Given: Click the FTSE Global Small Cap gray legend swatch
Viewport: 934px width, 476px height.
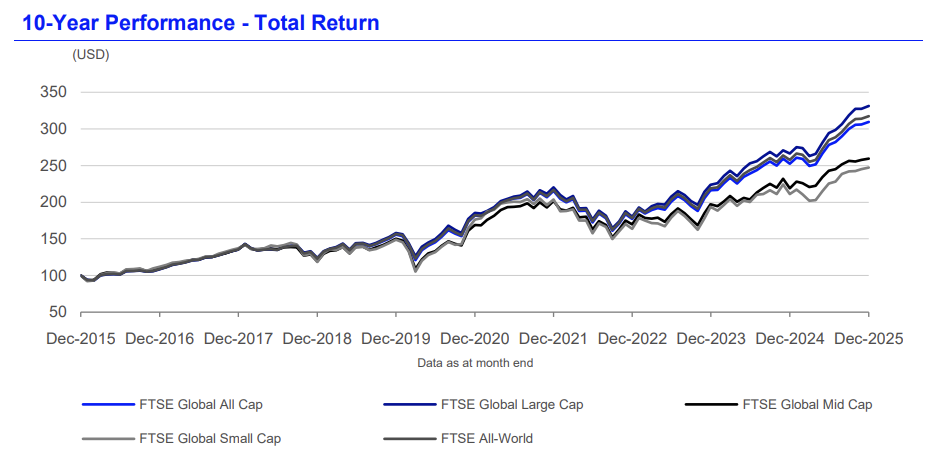Looking at the screenshot, I should [107, 437].
